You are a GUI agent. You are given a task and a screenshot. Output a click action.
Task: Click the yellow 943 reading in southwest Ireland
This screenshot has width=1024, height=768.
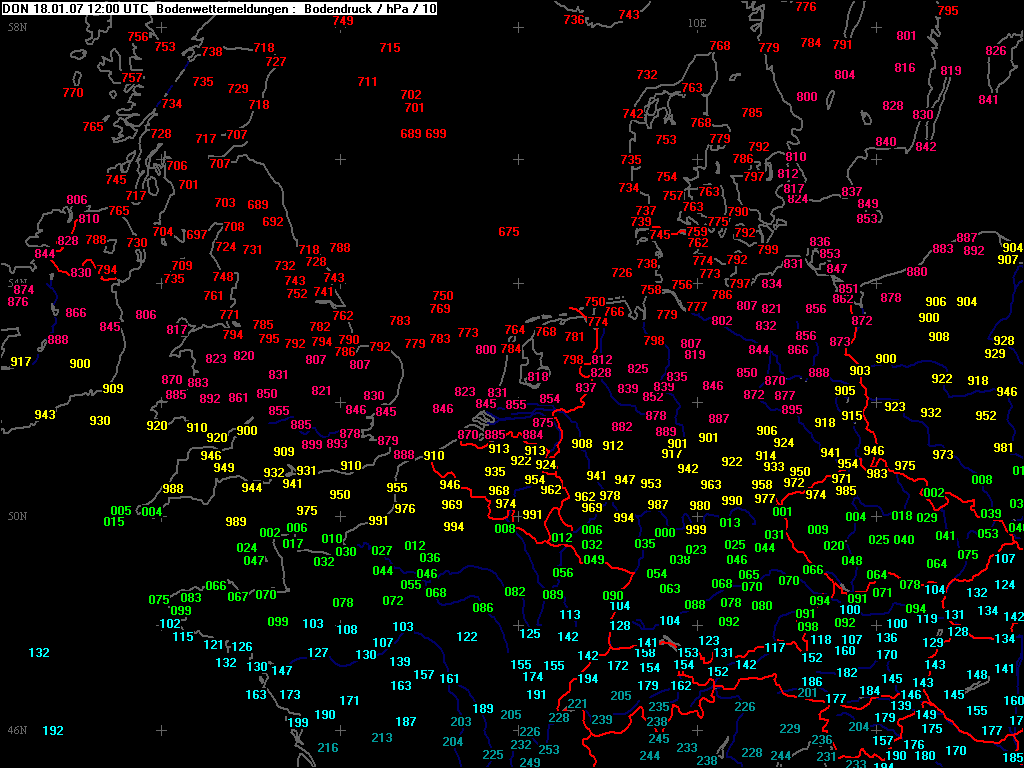[x=45, y=415]
